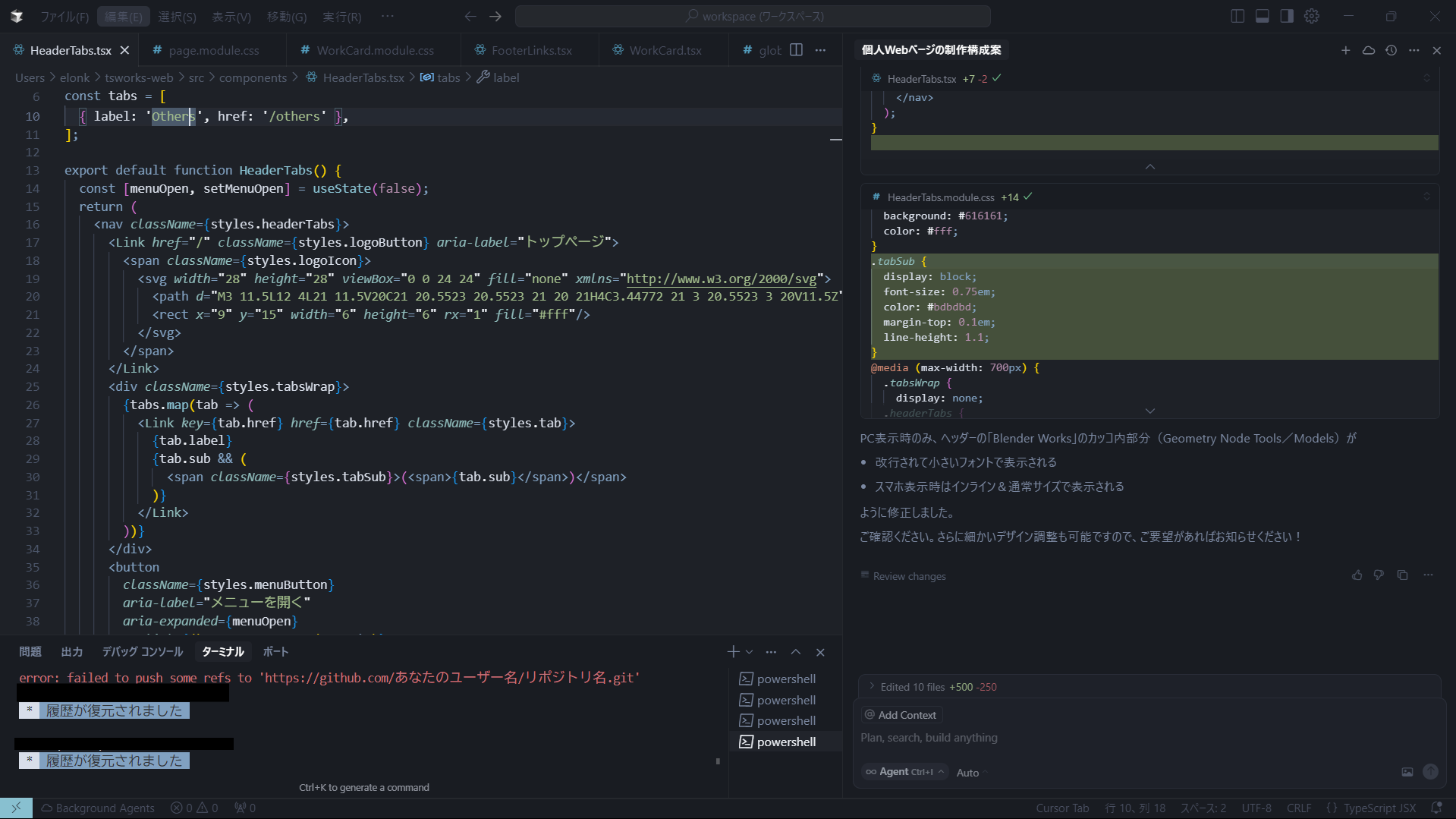Viewport: 1456px width, 819px height.
Task: Open Cursor settings gear icon
Action: pyautogui.click(x=1312, y=16)
